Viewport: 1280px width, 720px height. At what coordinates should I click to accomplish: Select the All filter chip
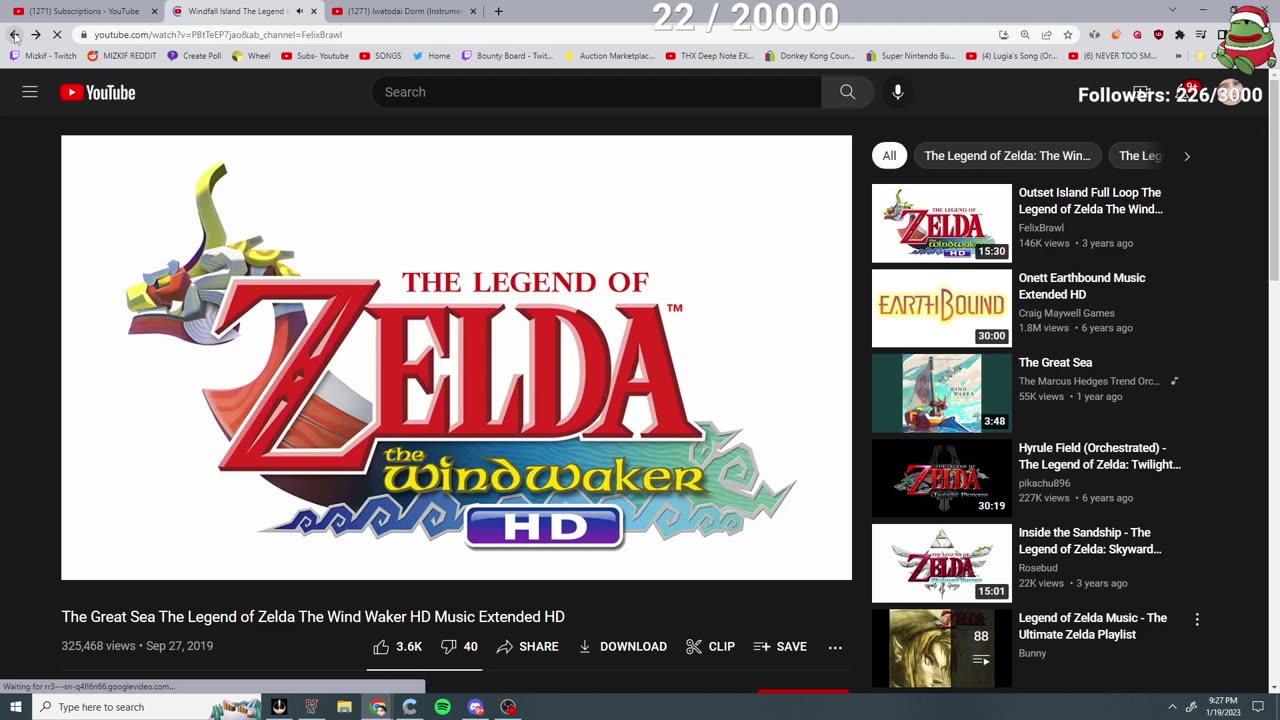(x=889, y=156)
